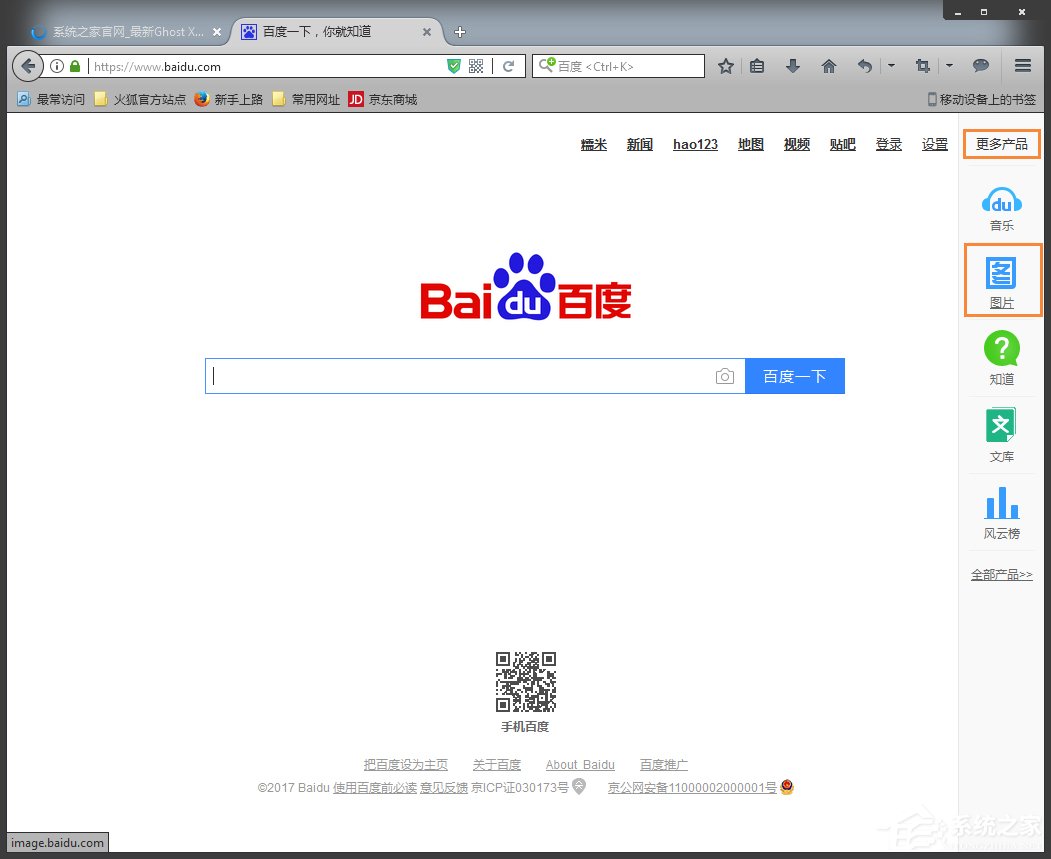This screenshot has width=1051, height=859.
Task: Open image search via camera icon
Action: click(x=724, y=375)
